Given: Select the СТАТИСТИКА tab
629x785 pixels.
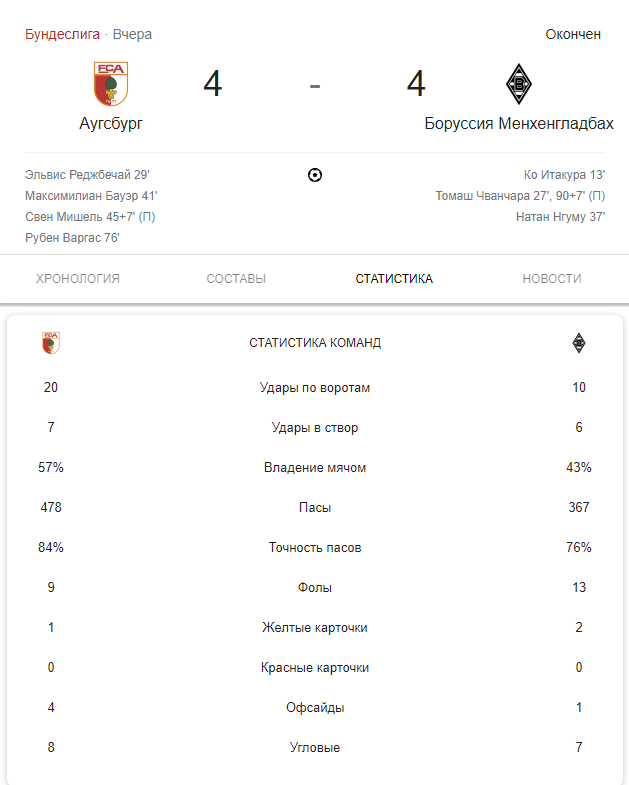Looking at the screenshot, I should pos(394,279).
